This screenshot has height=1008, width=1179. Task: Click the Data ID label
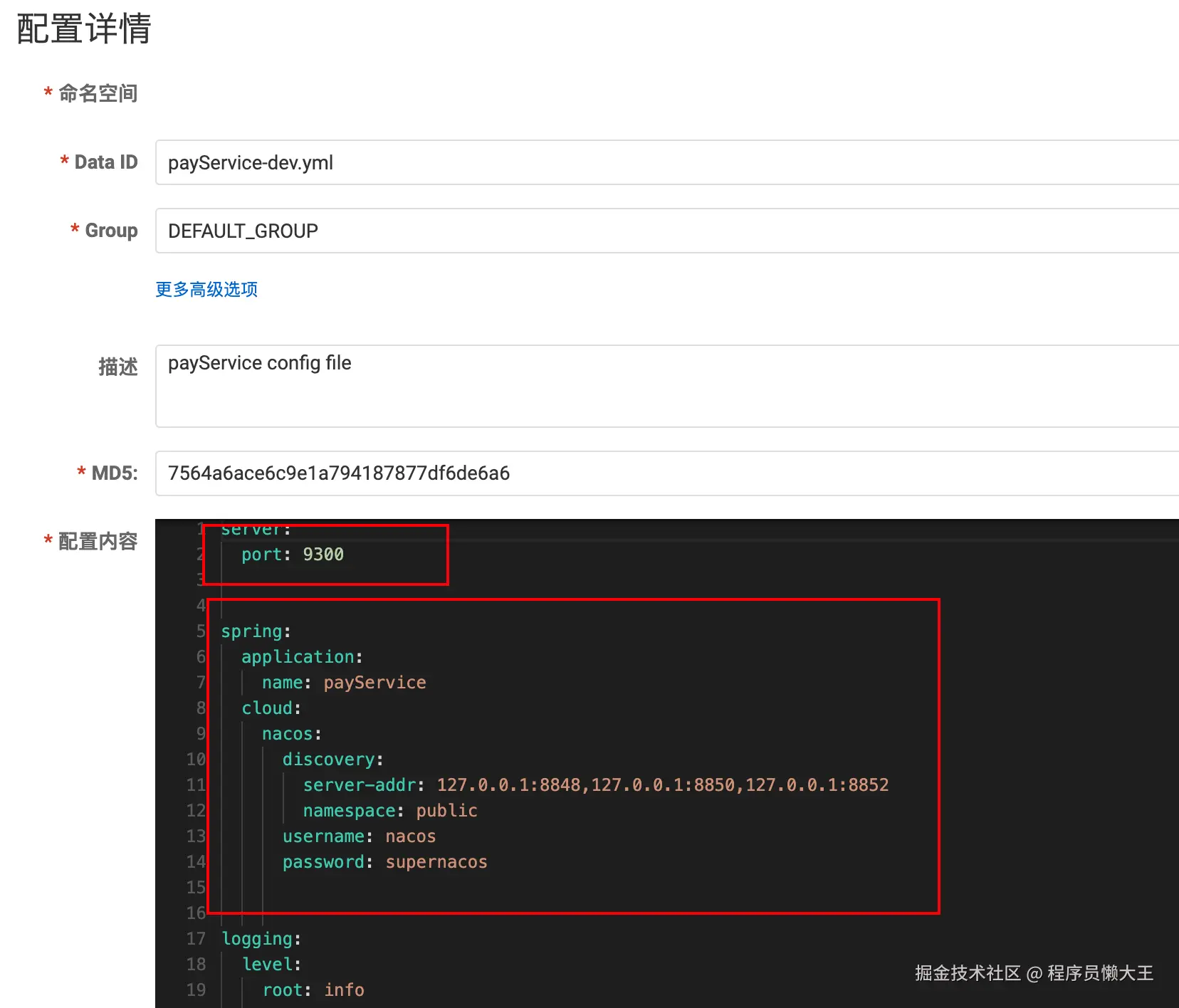(106, 162)
